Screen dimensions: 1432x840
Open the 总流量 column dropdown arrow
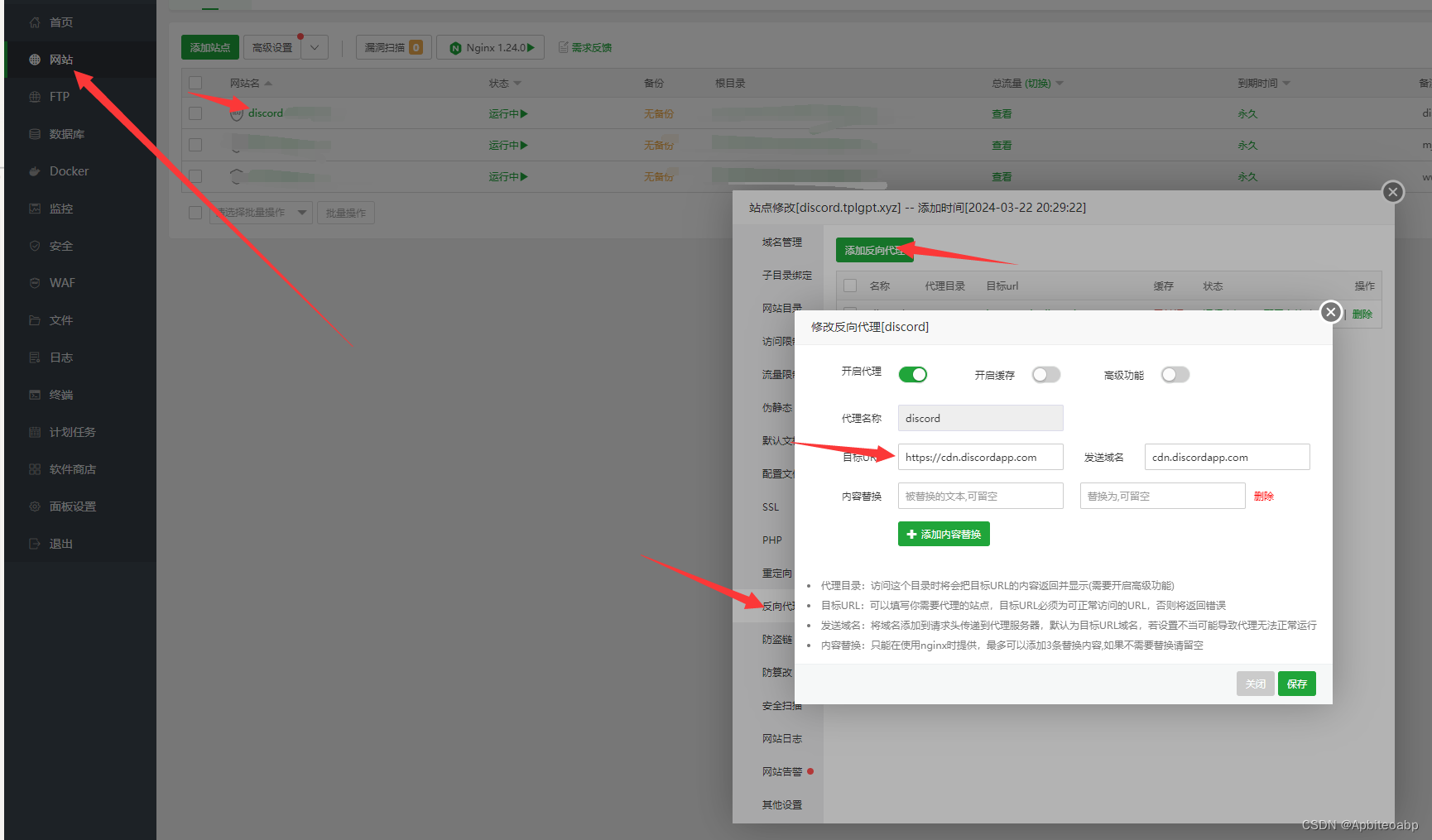pyautogui.click(x=1060, y=84)
